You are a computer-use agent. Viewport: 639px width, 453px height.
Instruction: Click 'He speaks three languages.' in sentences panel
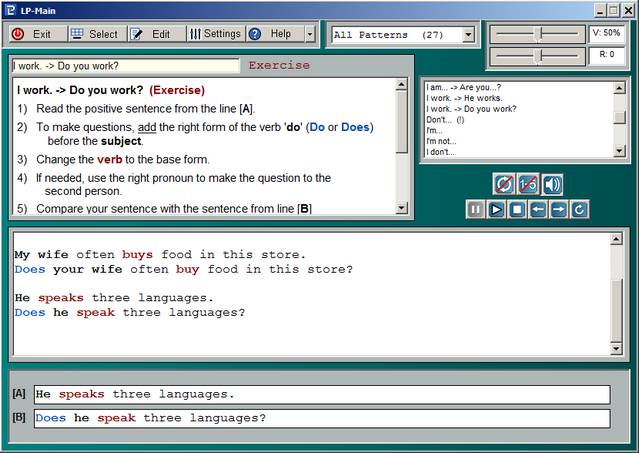click(114, 298)
